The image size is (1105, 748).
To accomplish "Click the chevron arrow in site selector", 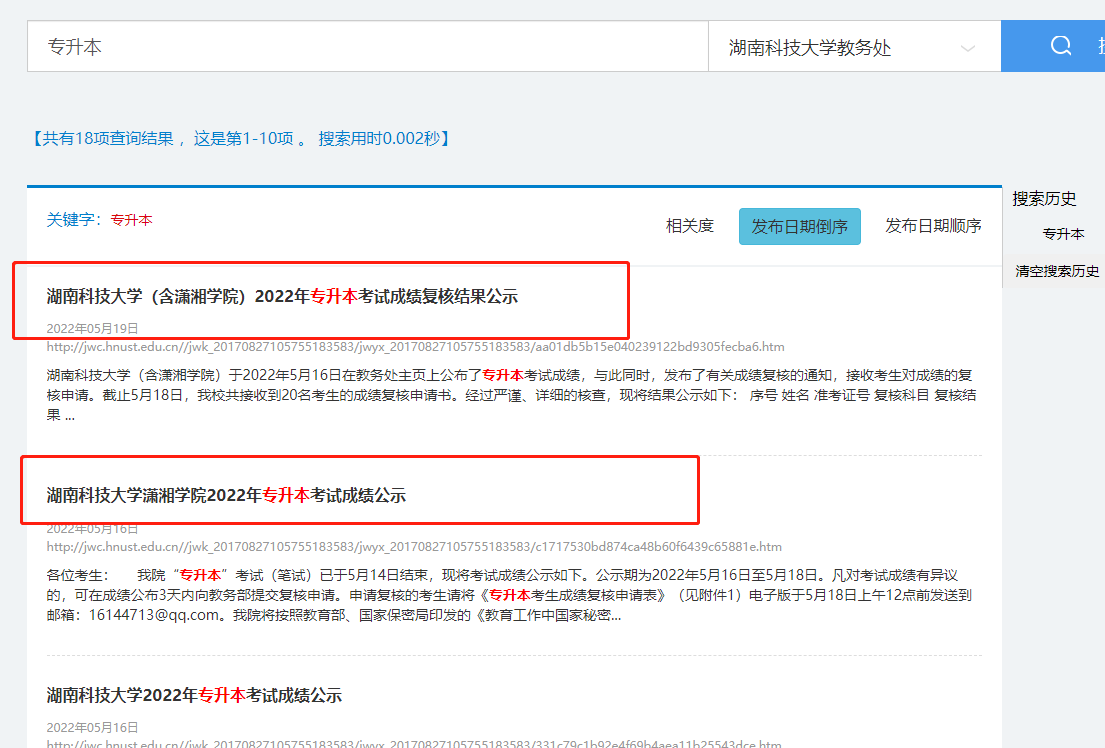I will click(967, 48).
